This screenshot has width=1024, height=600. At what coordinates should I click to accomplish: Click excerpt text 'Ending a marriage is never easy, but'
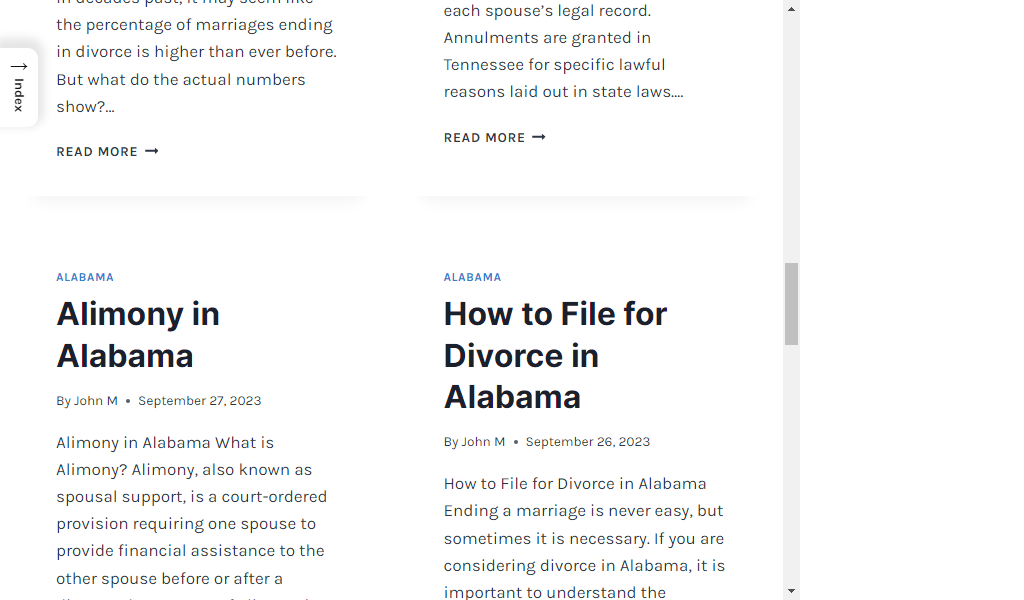tap(583, 511)
